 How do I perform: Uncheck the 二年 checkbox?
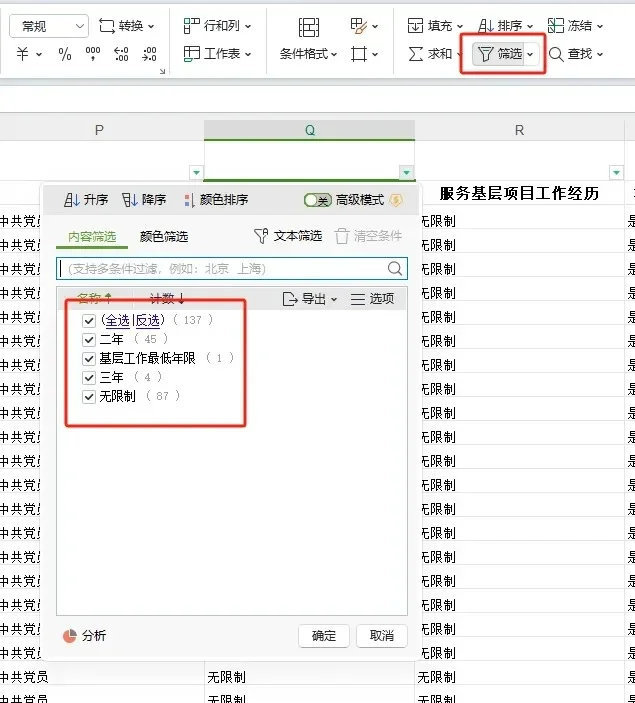89,340
